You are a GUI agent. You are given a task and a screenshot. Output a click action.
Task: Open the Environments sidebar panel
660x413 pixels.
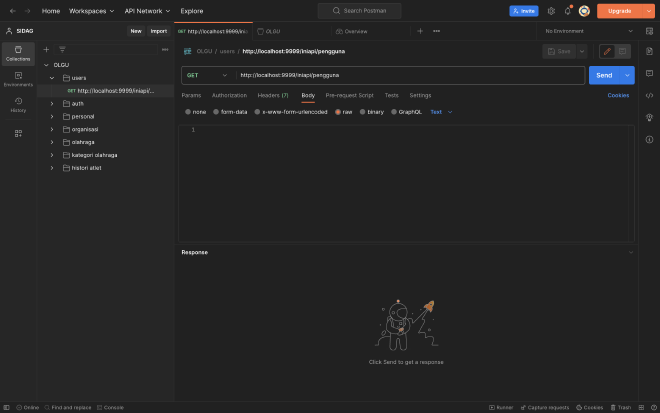(18, 78)
